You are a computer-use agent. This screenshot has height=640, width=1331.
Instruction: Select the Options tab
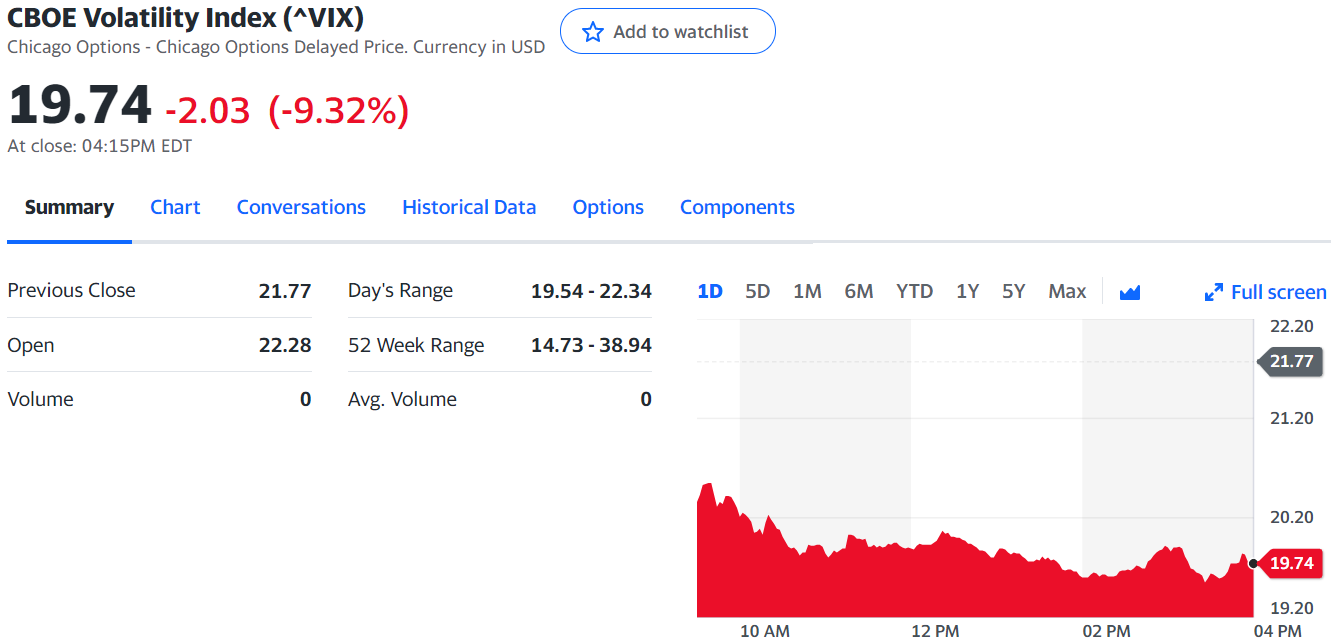click(x=608, y=207)
